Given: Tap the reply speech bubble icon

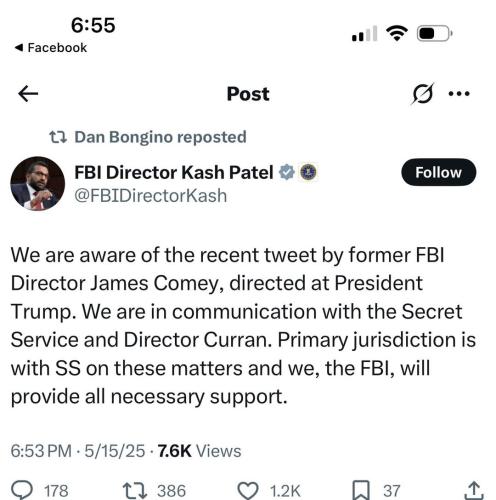Looking at the screenshot, I should point(22,491).
